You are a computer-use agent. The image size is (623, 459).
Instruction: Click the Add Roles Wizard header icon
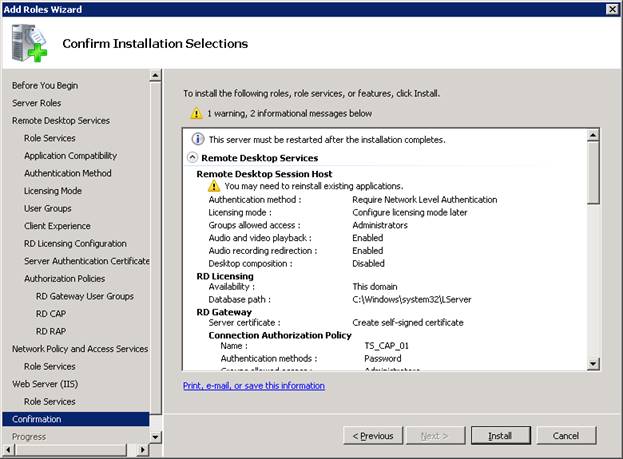(29, 43)
